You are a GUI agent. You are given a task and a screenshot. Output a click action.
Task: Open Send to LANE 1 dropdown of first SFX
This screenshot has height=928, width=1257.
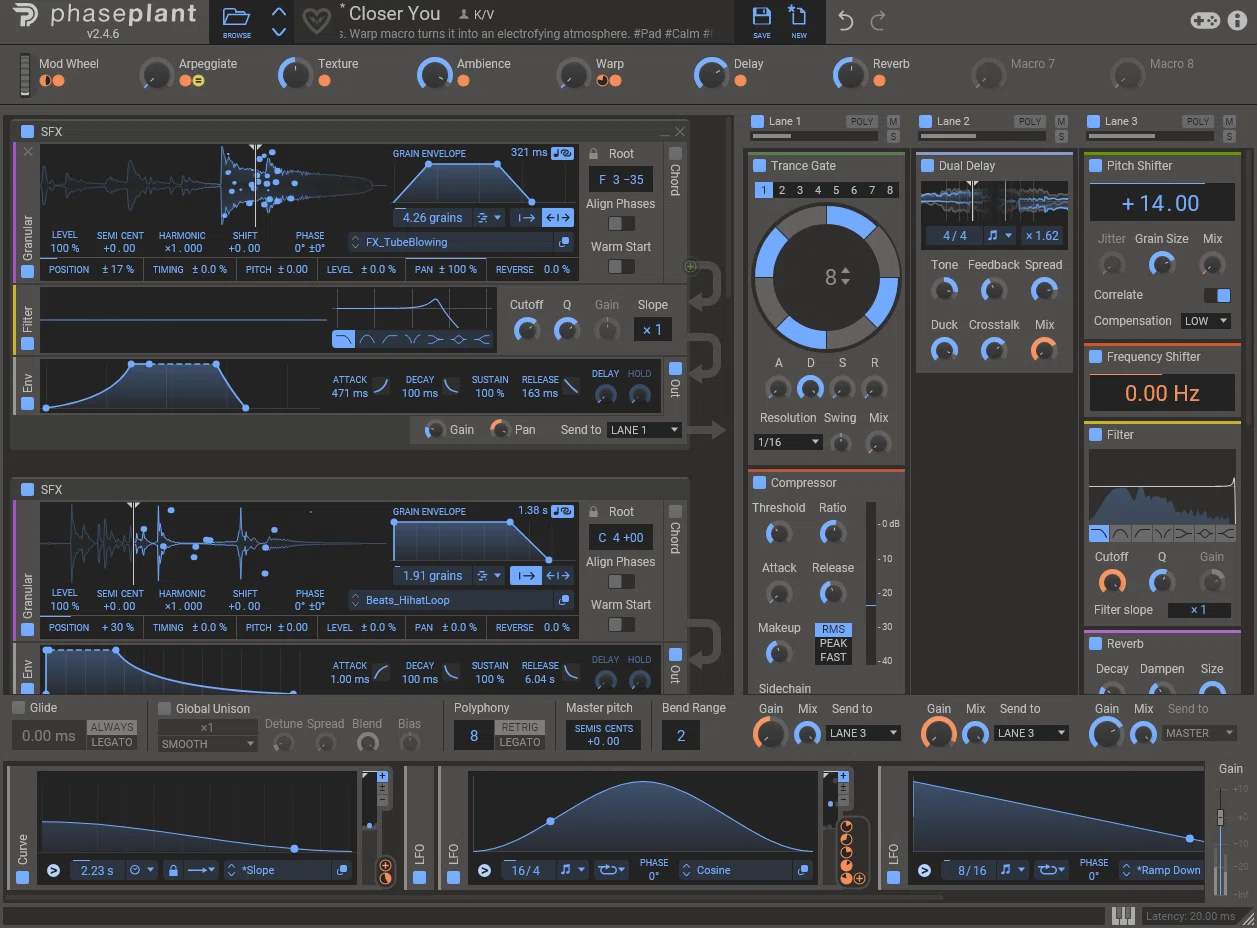click(x=645, y=430)
